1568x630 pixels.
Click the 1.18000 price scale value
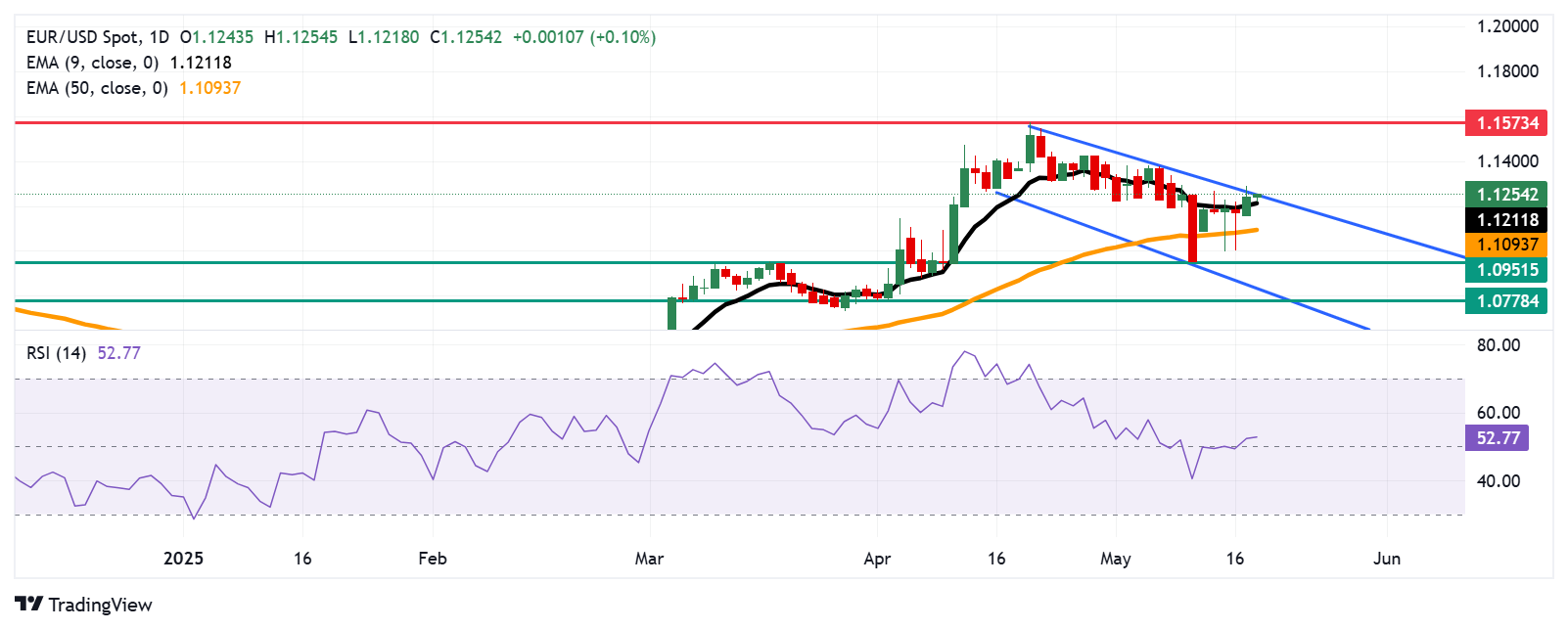(x=1507, y=71)
